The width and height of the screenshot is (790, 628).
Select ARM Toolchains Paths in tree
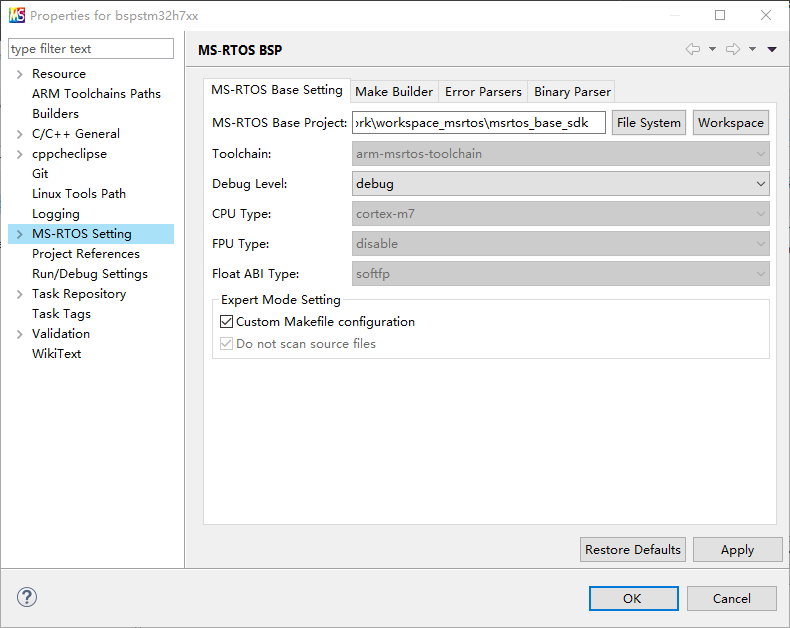(96, 94)
